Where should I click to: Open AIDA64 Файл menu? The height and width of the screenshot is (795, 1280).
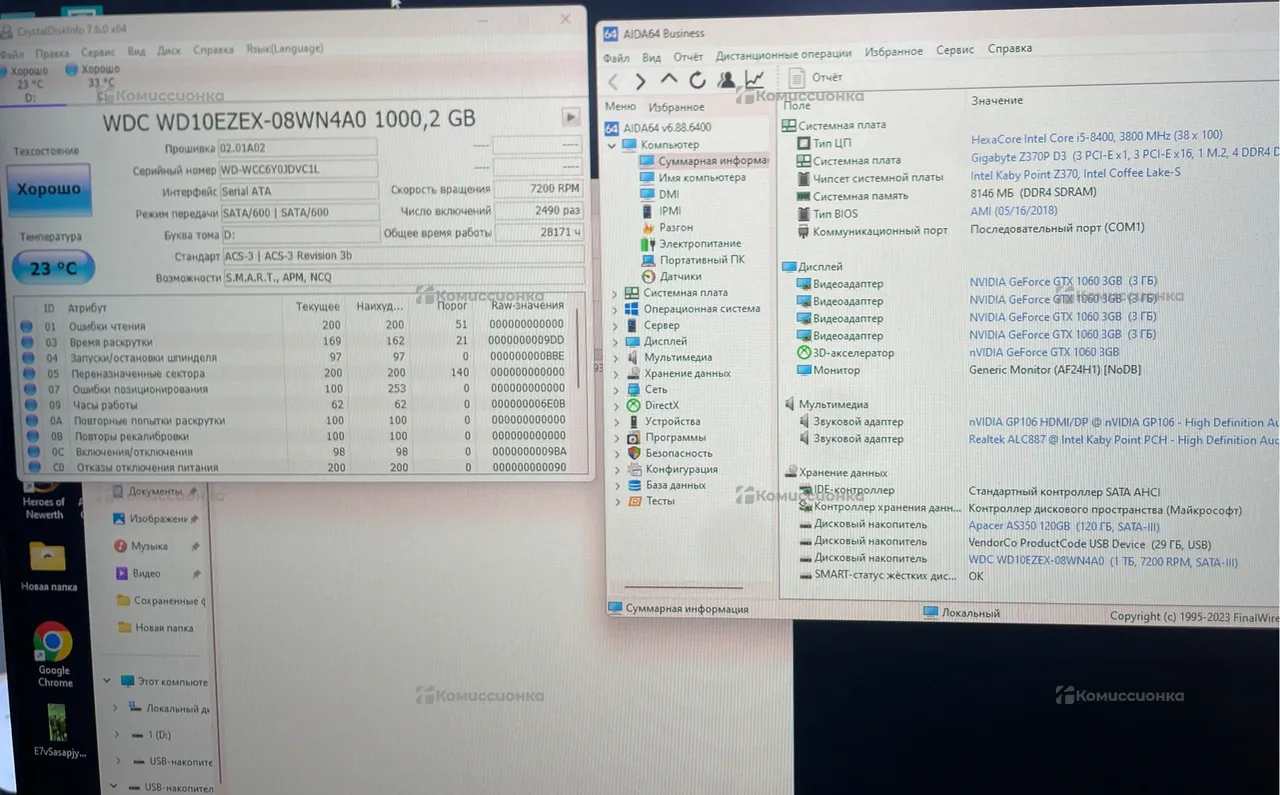[x=617, y=57]
